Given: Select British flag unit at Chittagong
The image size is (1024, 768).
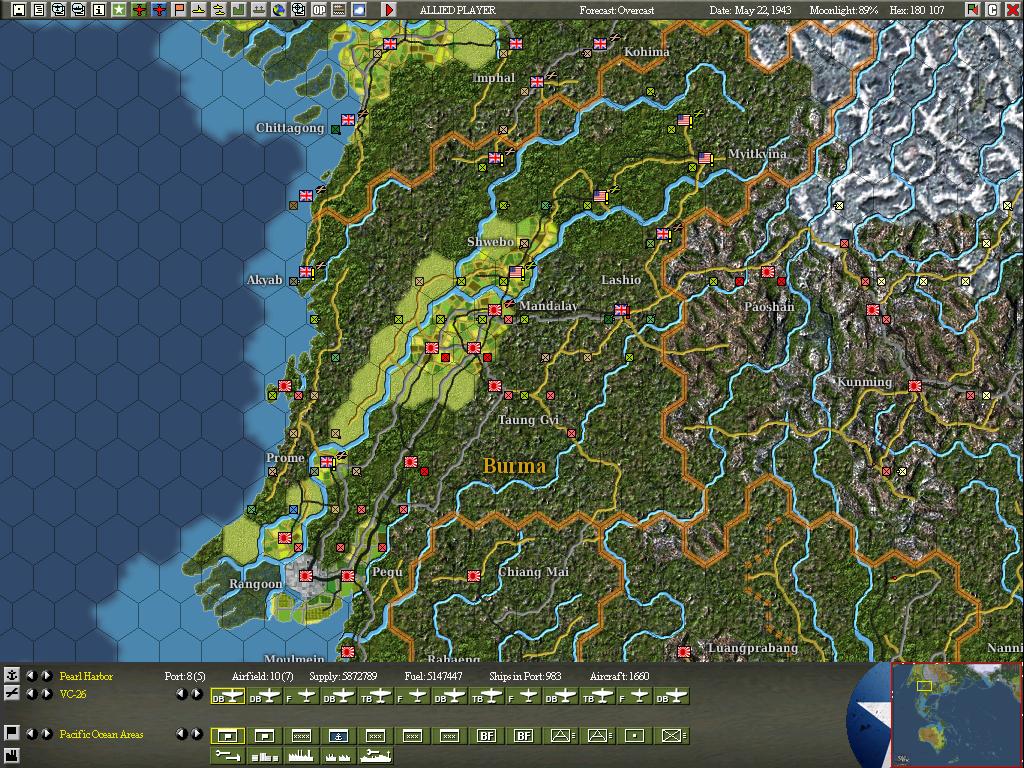Looking at the screenshot, I should point(348,120).
